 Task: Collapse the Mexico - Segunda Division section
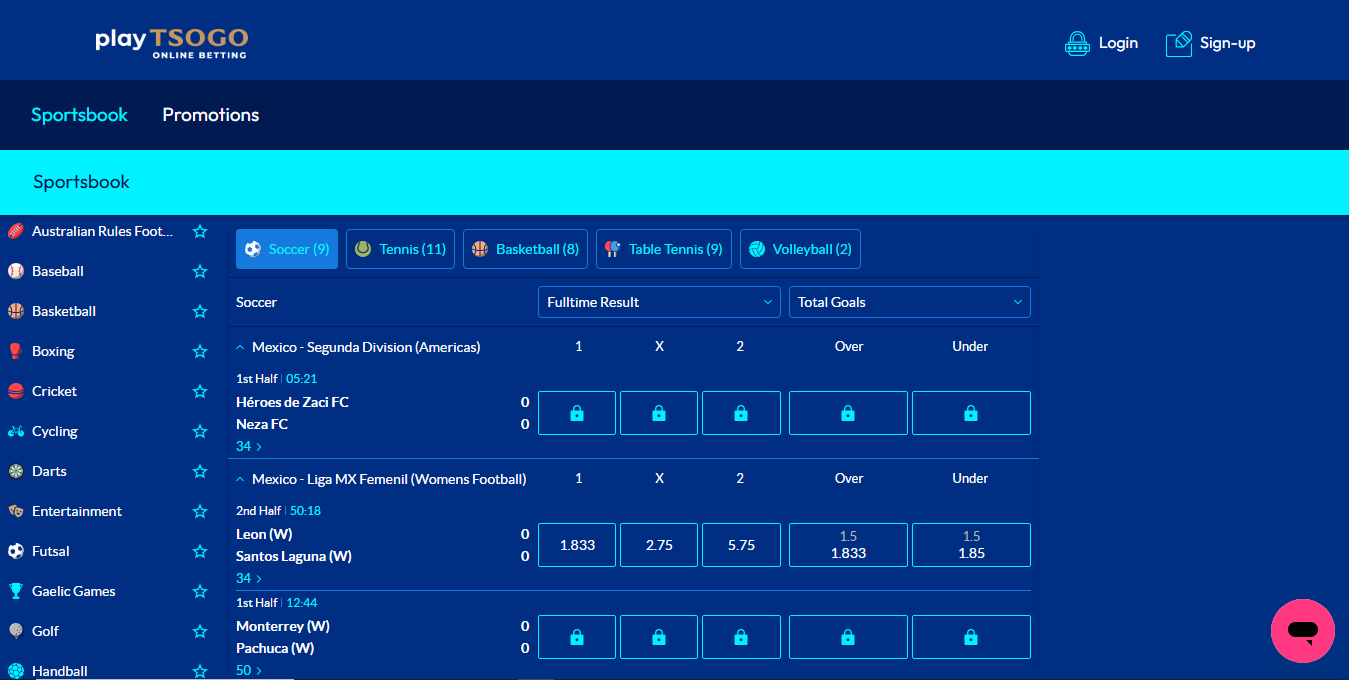click(x=239, y=346)
